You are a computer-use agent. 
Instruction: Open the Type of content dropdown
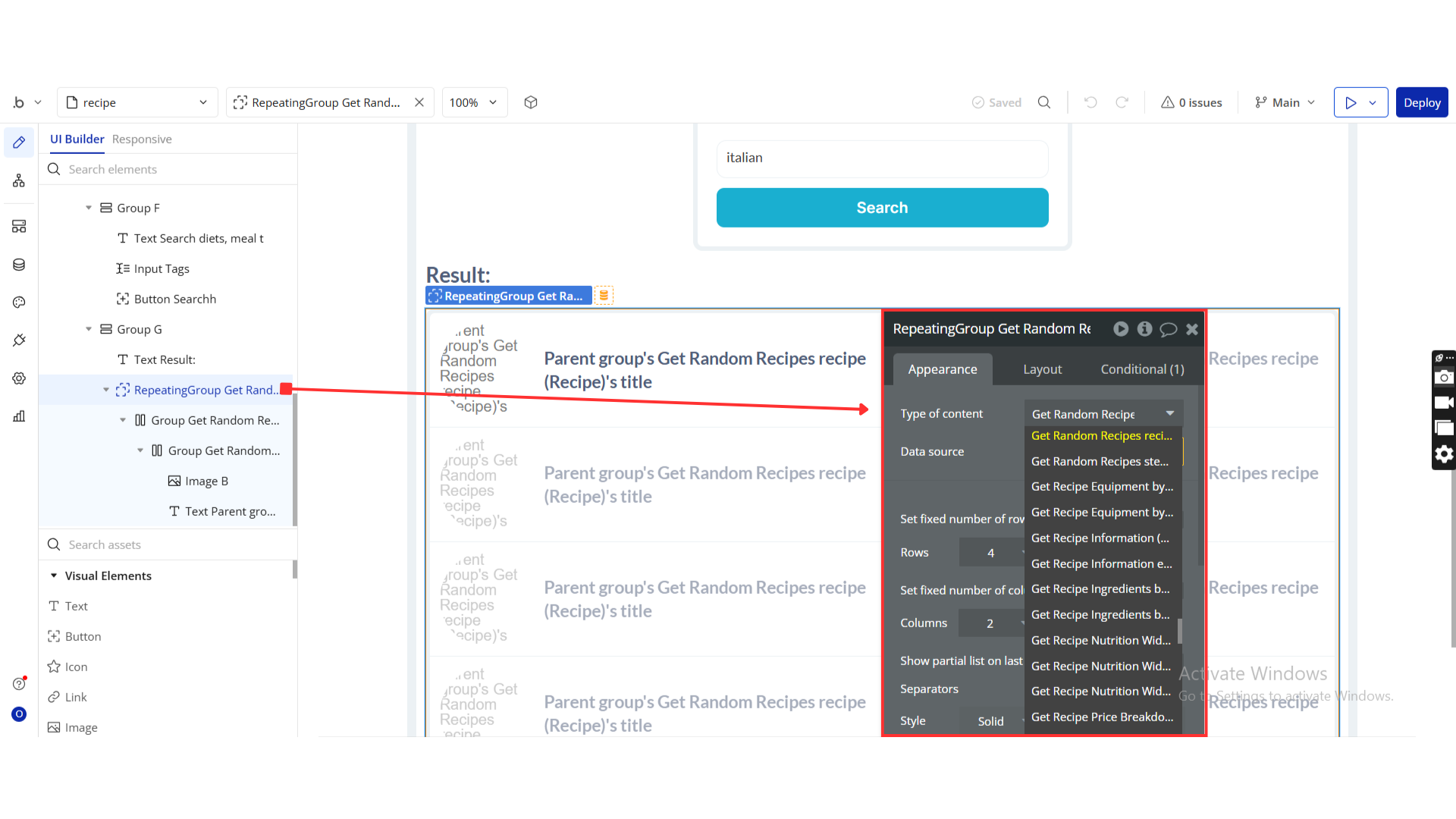pos(1103,414)
